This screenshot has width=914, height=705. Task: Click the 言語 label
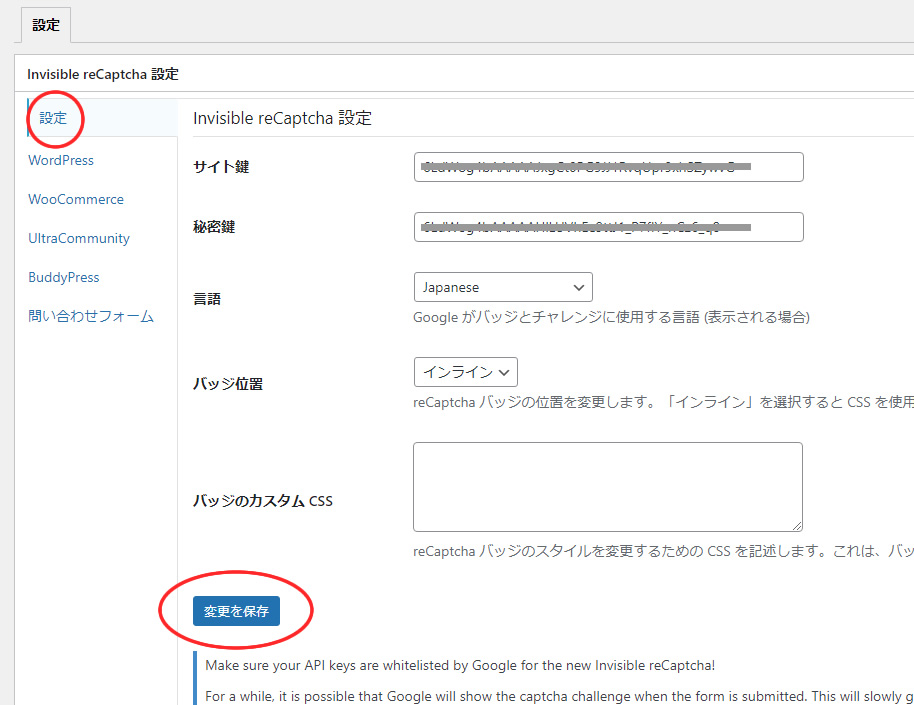click(x=207, y=299)
